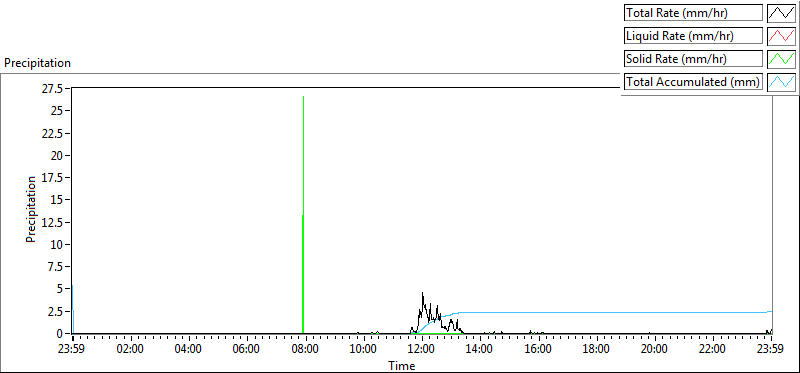
Task: Click the right 23:59 time label
Action: click(x=771, y=350)
